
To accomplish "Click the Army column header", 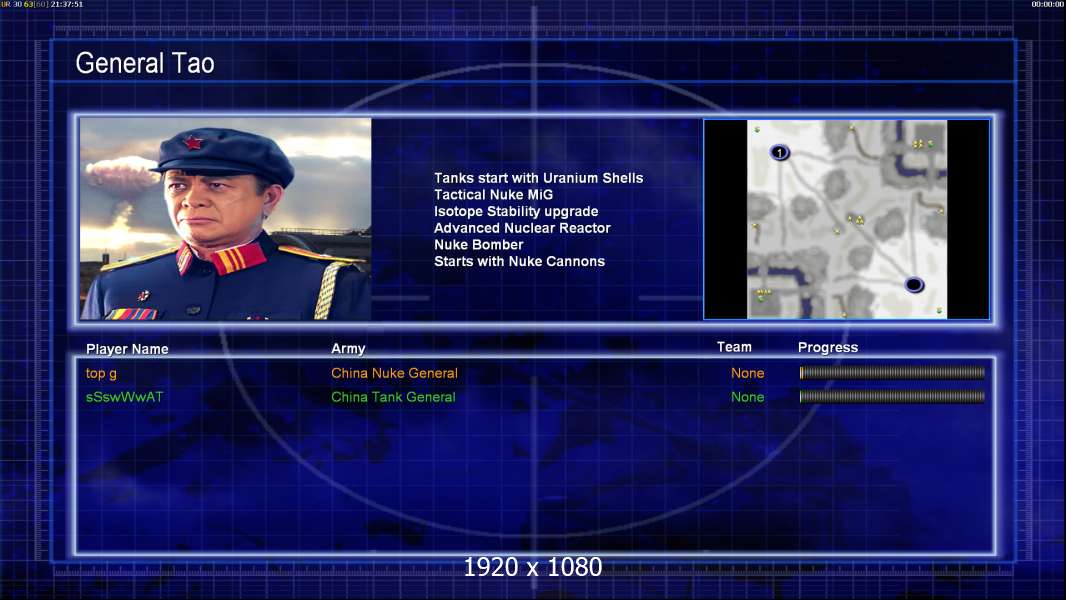I will [348, 349].
